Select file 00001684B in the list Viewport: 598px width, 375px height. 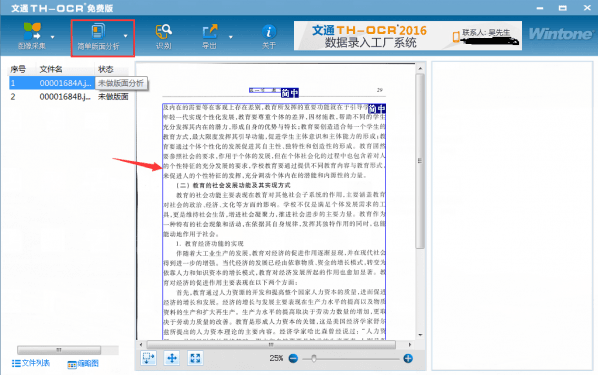(69, 97)
